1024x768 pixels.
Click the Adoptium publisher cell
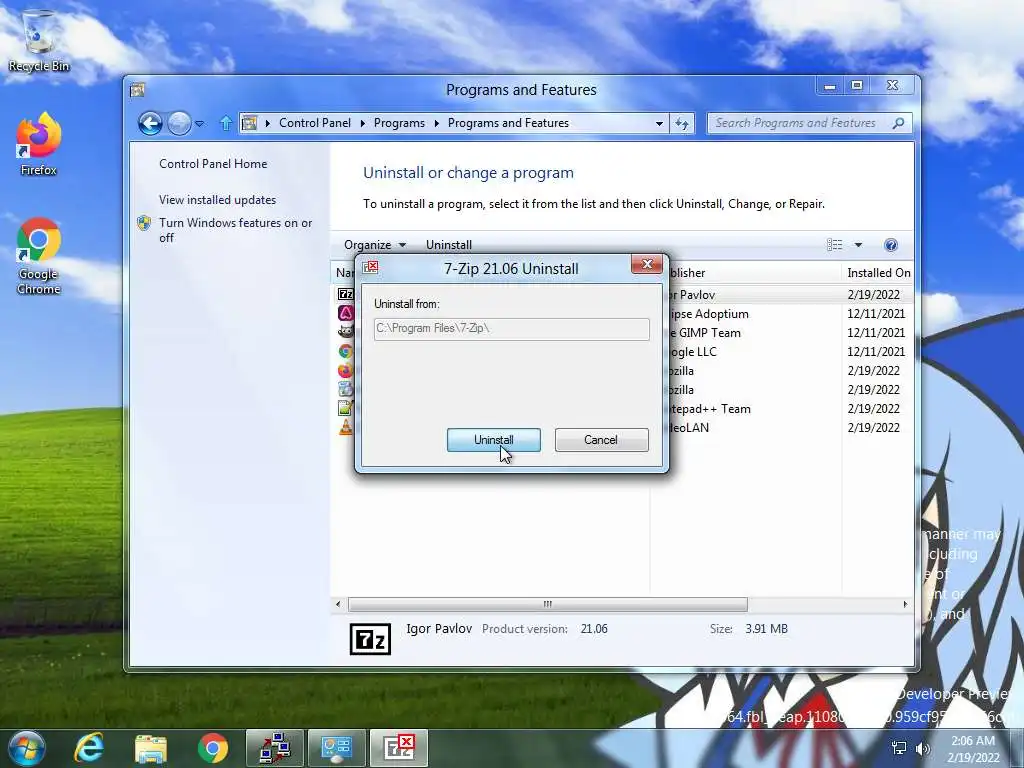pos(709,314)
